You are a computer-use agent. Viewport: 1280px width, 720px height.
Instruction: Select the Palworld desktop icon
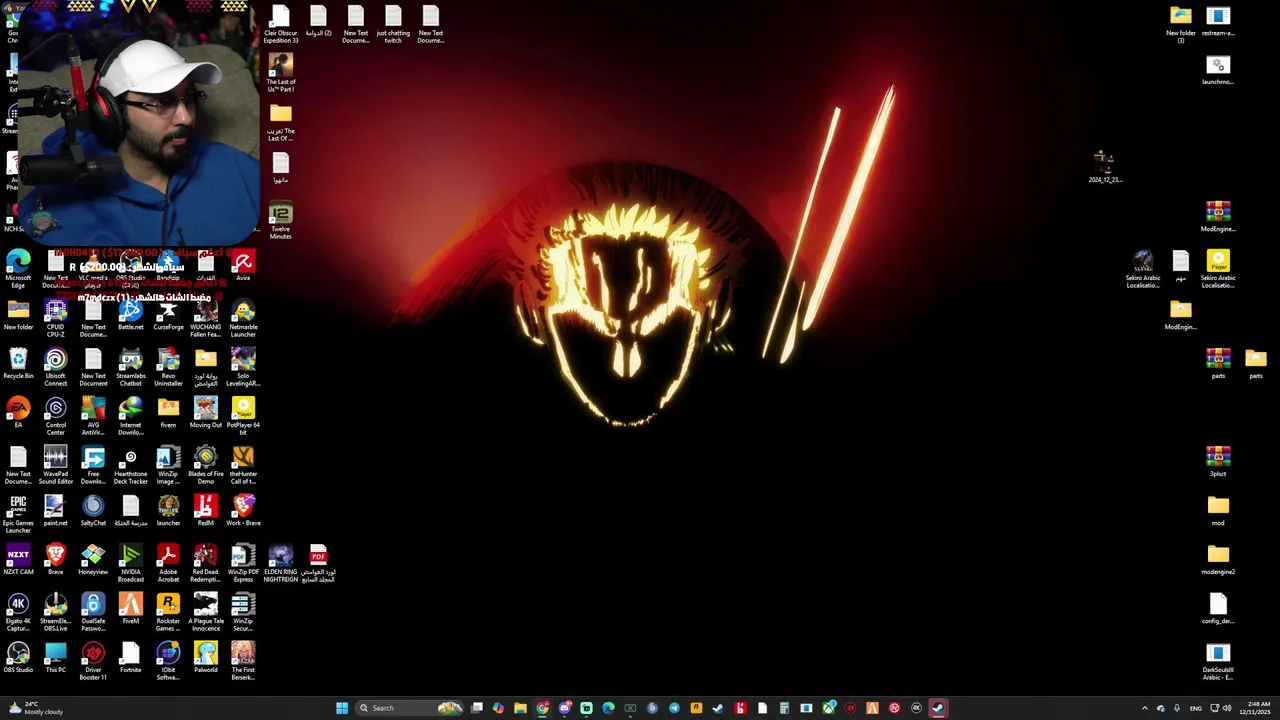pos(205,659)
